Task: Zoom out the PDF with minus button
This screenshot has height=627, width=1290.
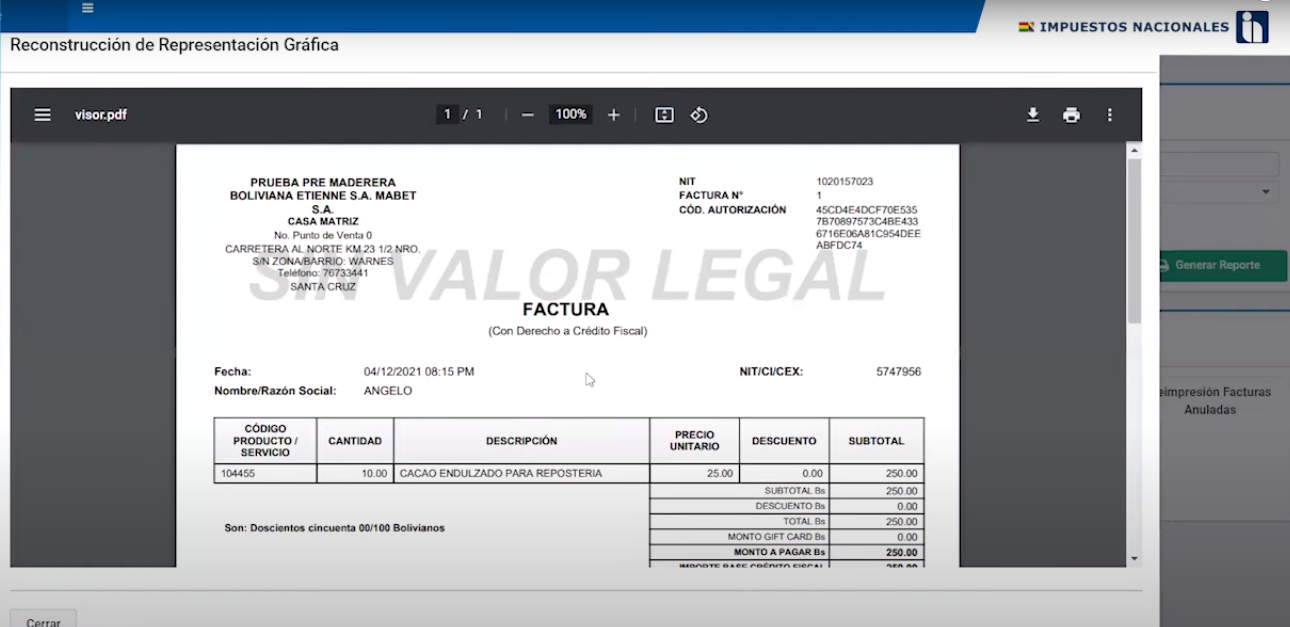Action: pyautogui.click(x=527, y=115)
